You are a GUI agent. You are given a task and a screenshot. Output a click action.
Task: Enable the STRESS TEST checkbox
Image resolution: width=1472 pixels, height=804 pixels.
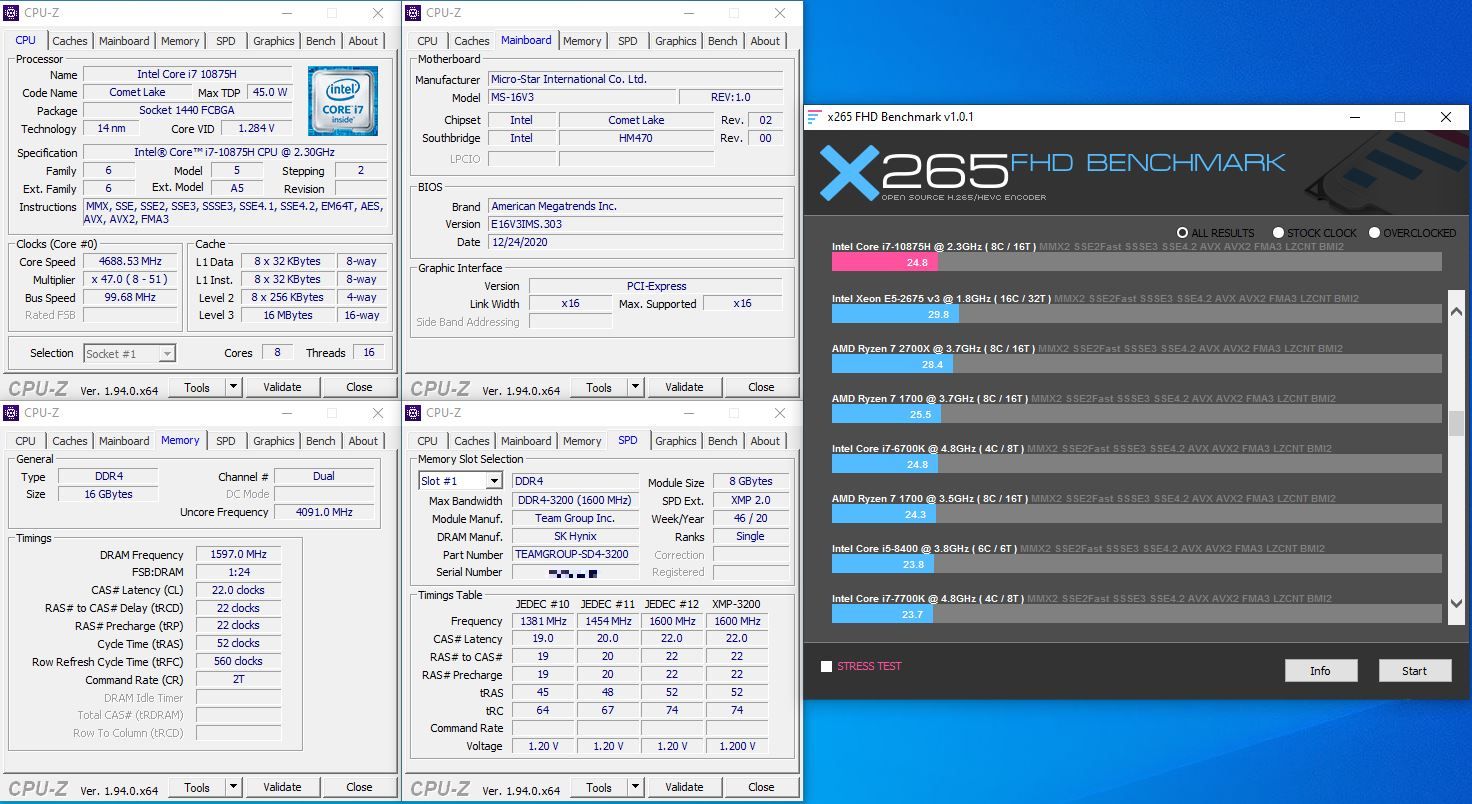click(x=826, y=666)
